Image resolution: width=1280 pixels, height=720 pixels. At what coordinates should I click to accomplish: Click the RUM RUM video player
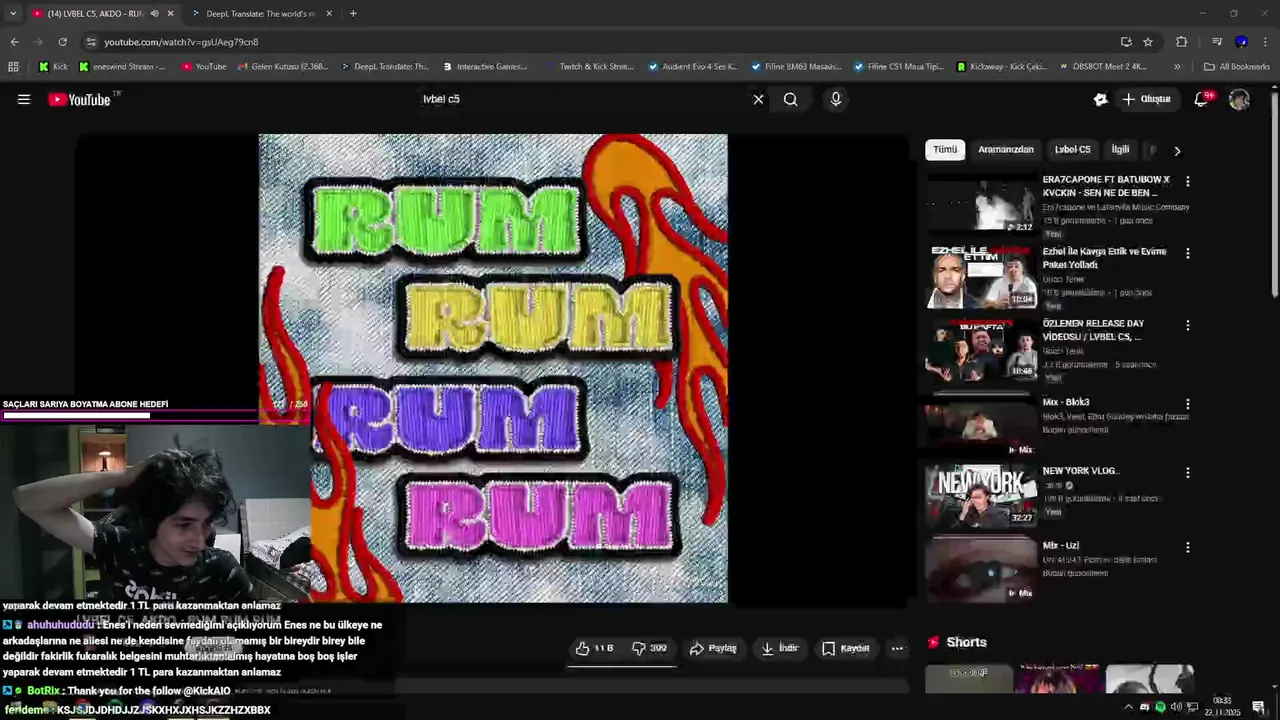click(x=493, y=368)
